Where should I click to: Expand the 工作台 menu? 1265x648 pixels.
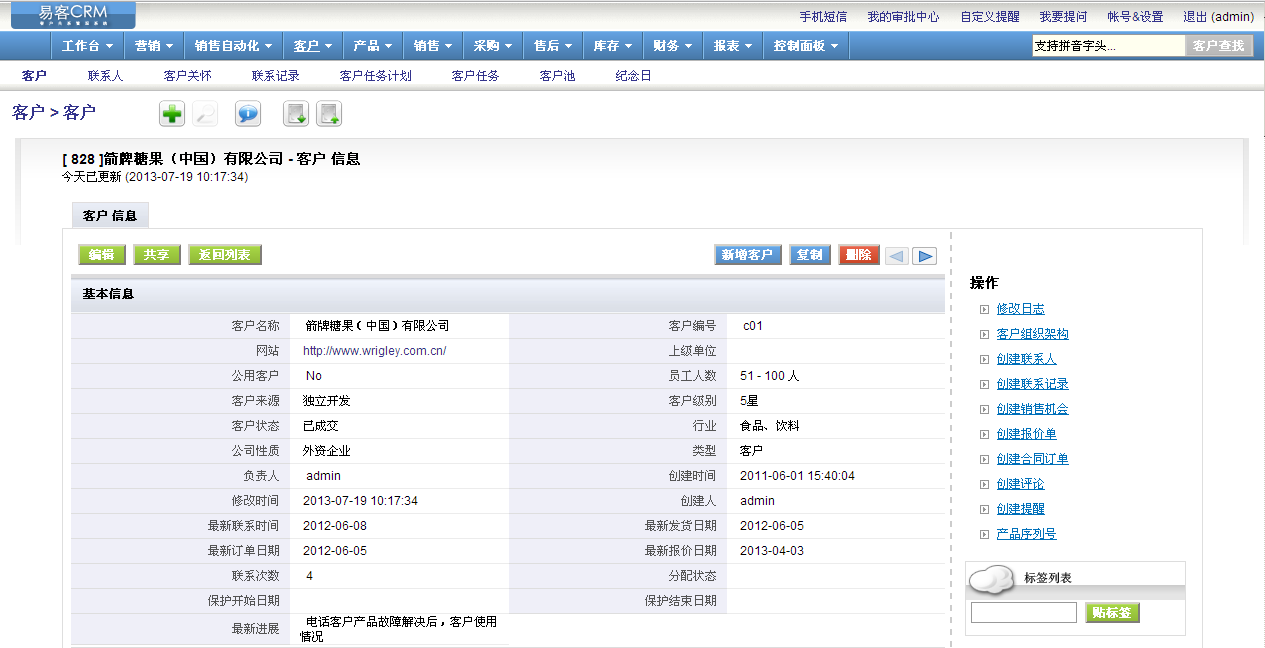point(87,46)
